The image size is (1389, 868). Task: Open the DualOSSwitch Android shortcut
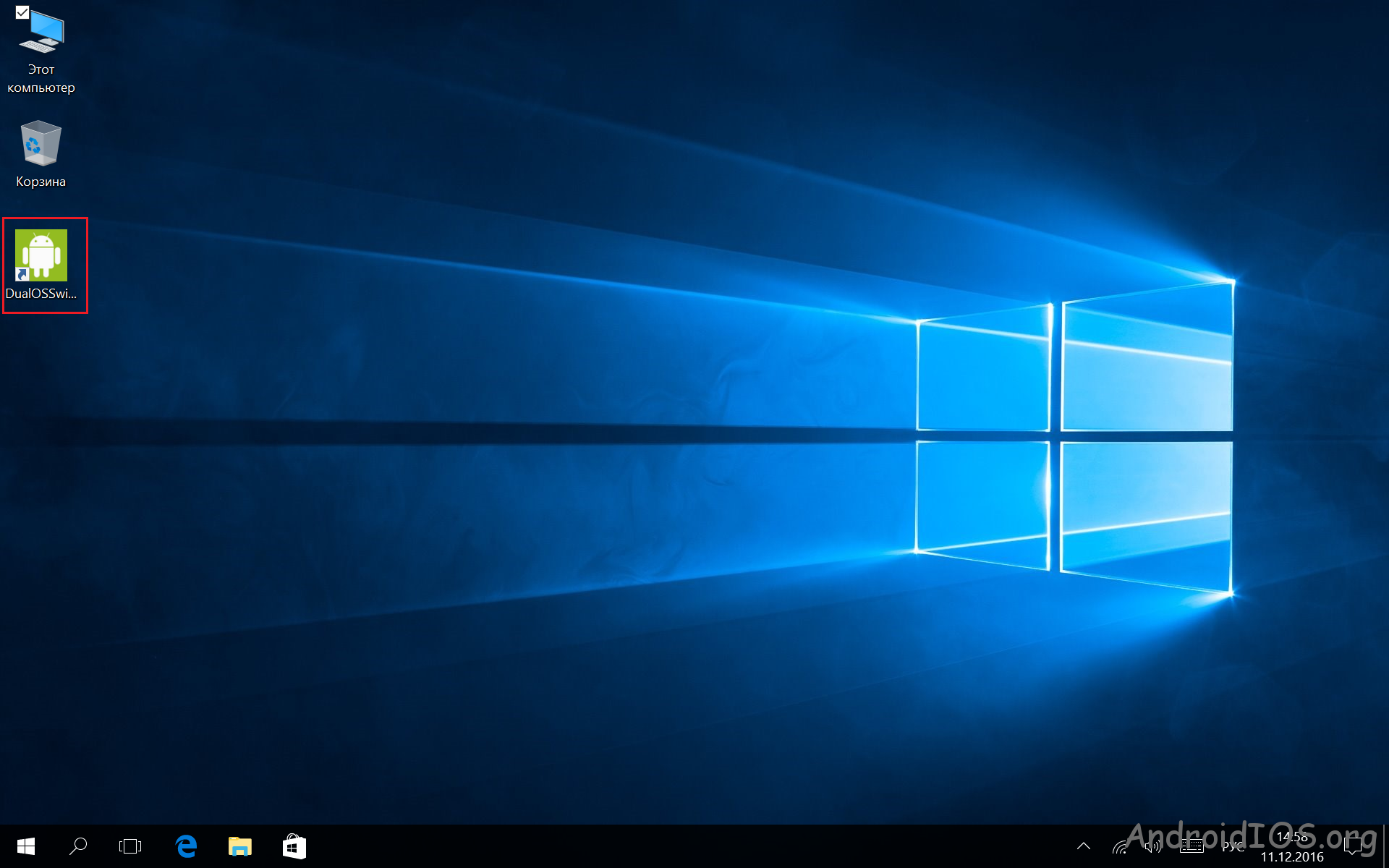tap(41, 255)
